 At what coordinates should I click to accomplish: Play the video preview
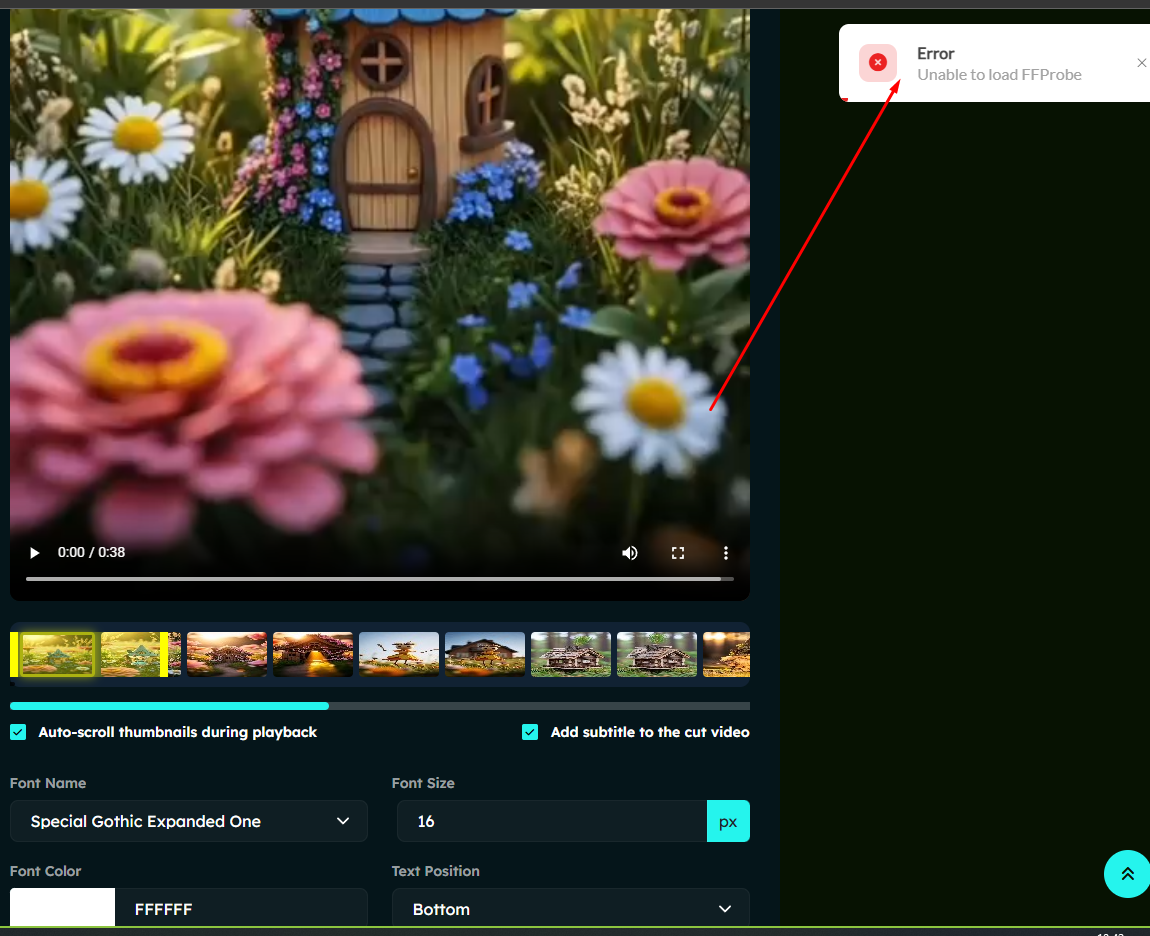[x=34, y=552]
